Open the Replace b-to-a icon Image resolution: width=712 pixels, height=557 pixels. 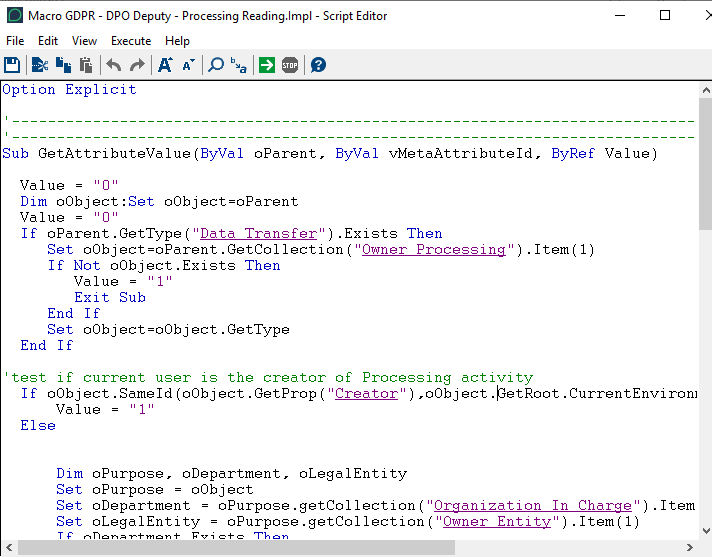(239, 65)
